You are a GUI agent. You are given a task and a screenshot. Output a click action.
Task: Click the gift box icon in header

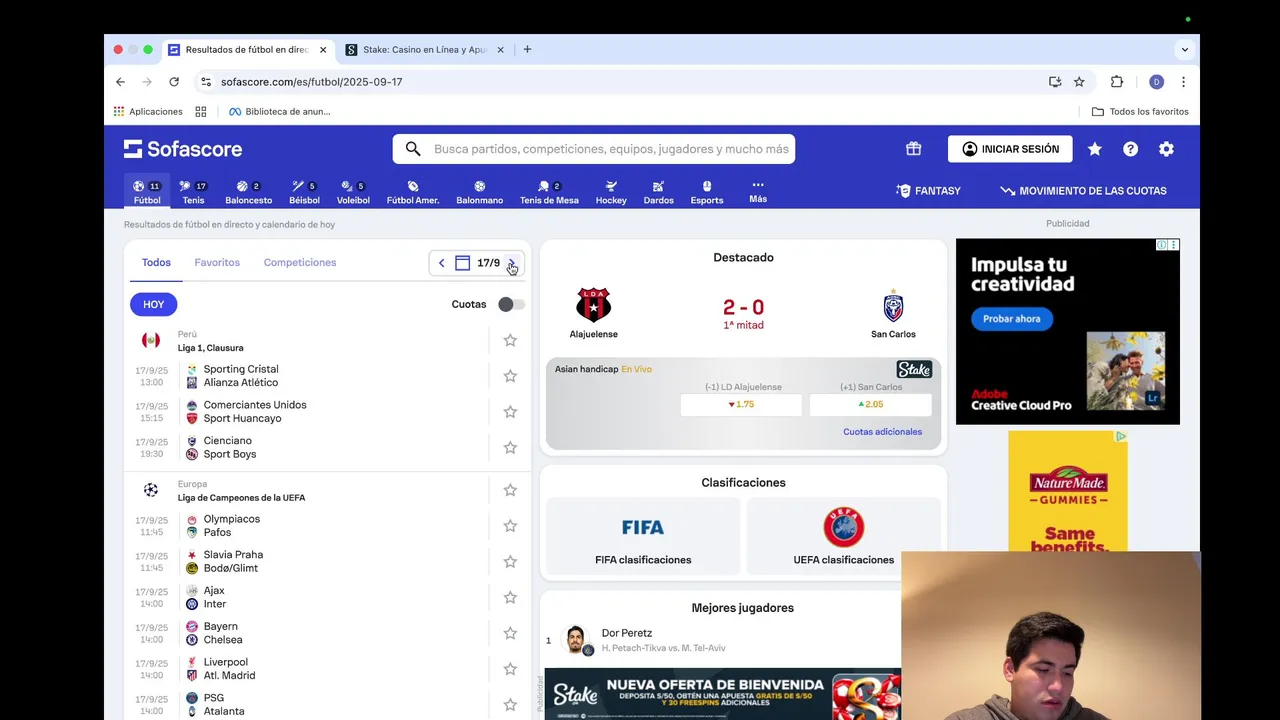pyautogui.click(x=913, y=149)
